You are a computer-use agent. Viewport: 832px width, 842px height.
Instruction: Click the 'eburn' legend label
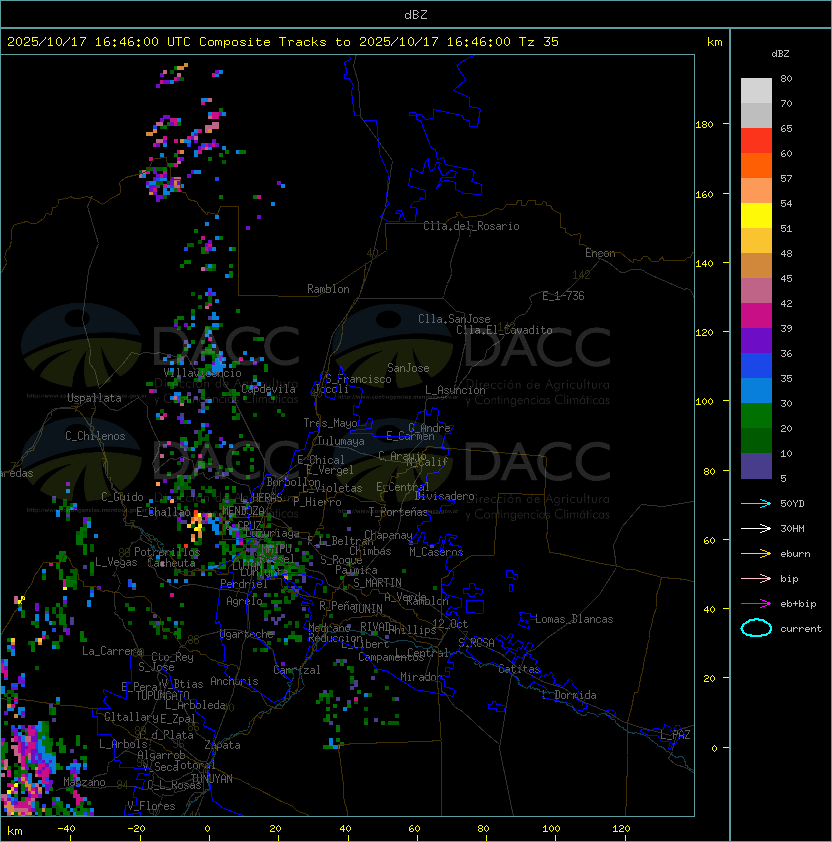(795, 554)
